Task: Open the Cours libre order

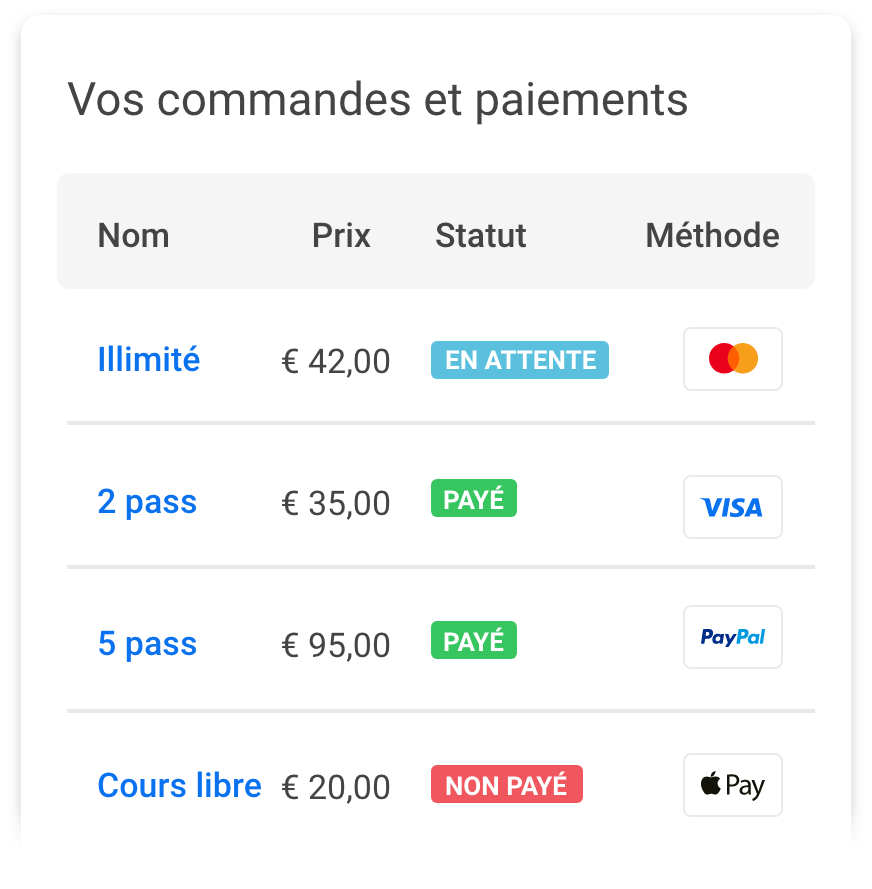Action: (179, 785)
